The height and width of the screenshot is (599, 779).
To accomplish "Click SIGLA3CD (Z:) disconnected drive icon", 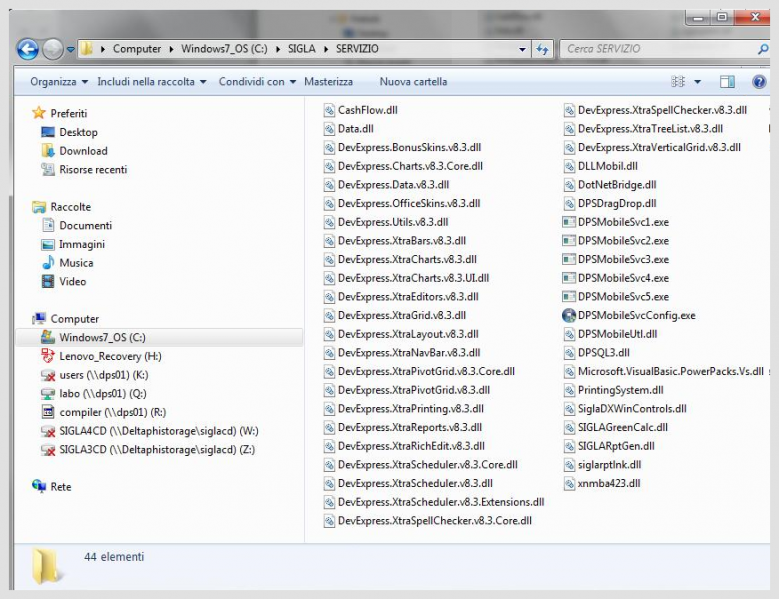I will point(48,450).
